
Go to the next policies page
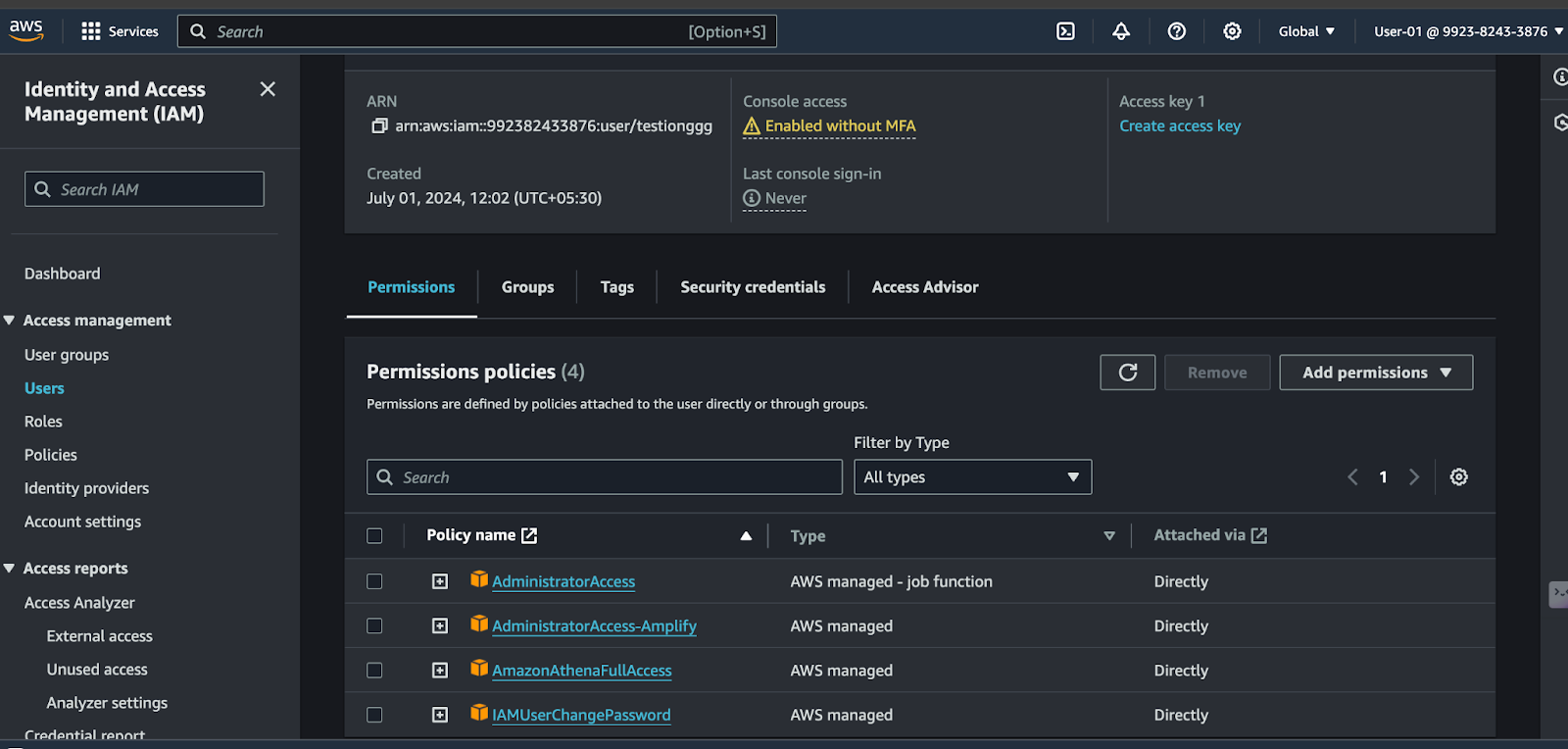click(1414, 477)
